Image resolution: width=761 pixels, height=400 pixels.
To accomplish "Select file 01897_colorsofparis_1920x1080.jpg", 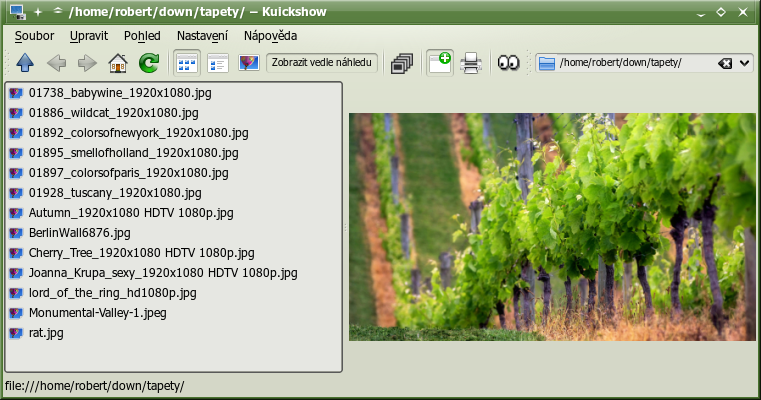I will [x=129, y=173].
